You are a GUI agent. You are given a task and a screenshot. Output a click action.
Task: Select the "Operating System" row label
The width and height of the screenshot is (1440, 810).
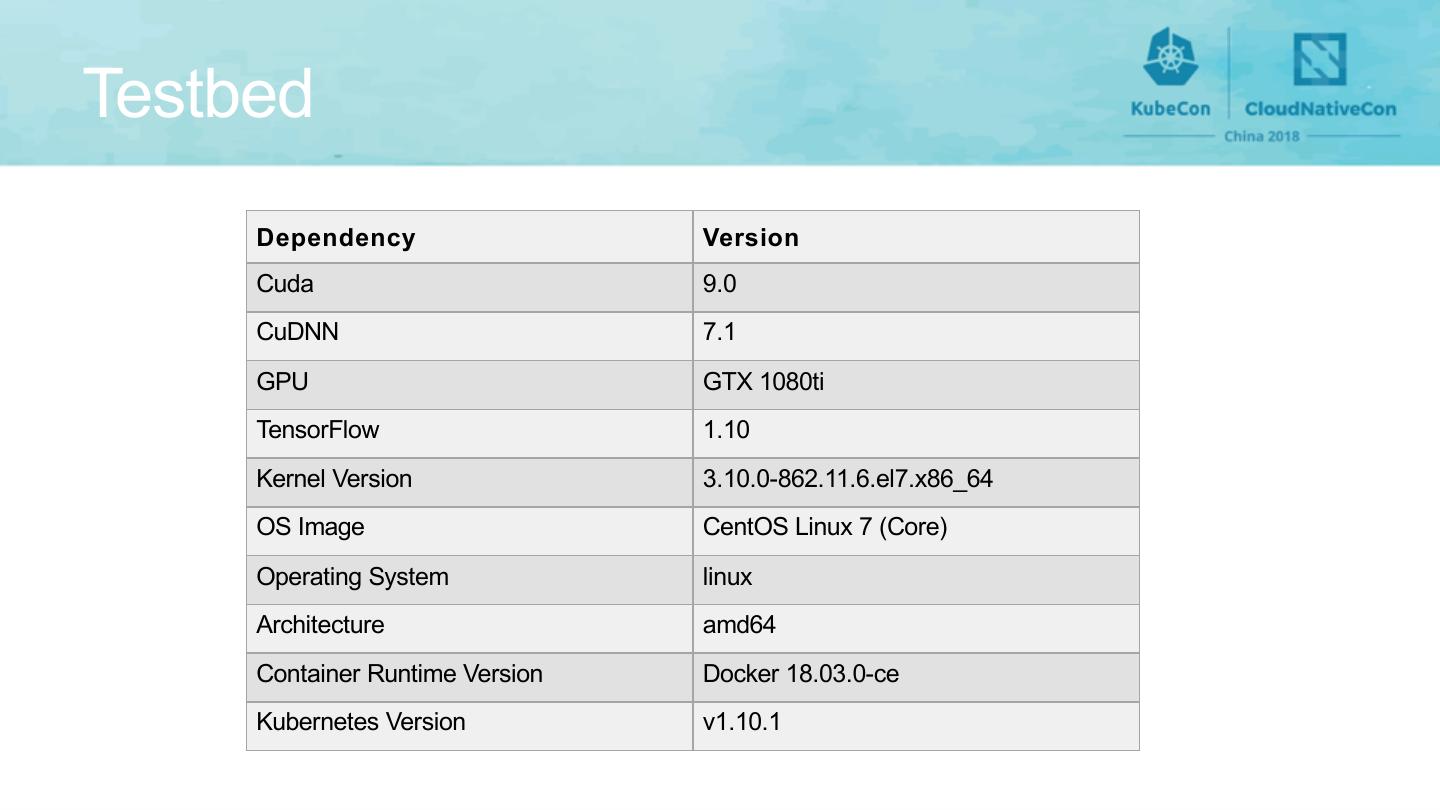(352, 577)
